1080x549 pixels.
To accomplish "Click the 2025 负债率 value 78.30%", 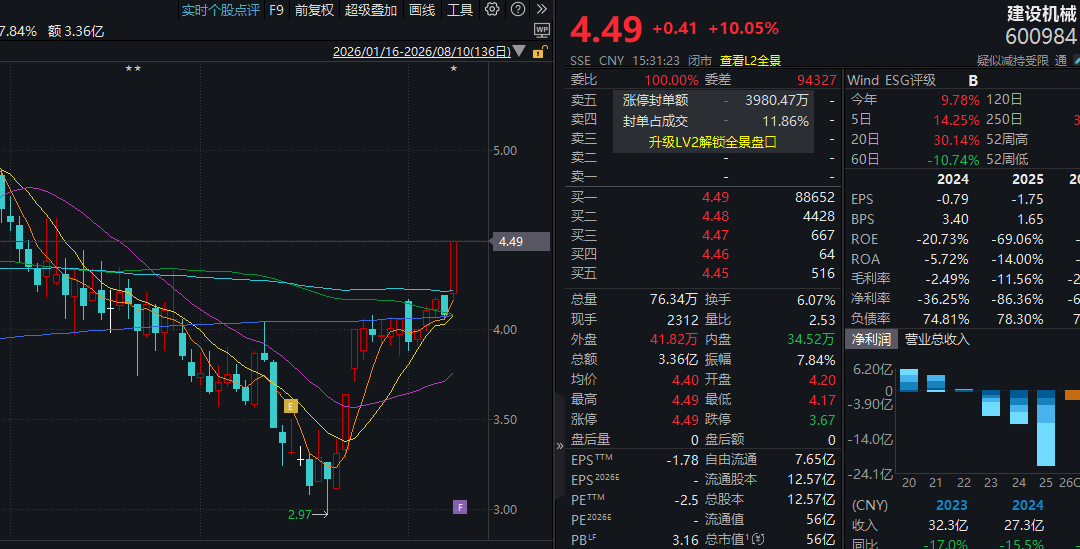I will click(1020, 320).
